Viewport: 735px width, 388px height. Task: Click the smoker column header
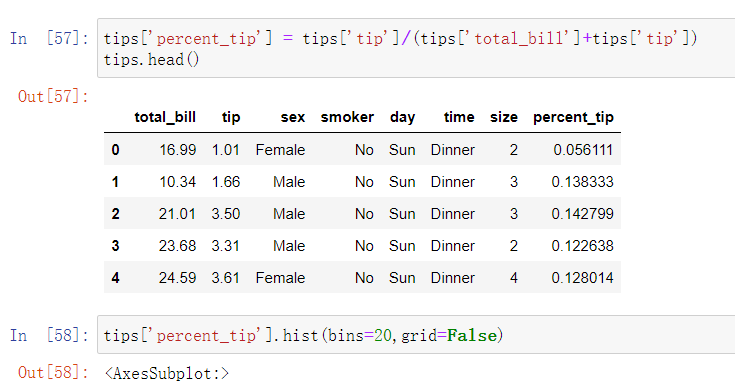(347, 117)
